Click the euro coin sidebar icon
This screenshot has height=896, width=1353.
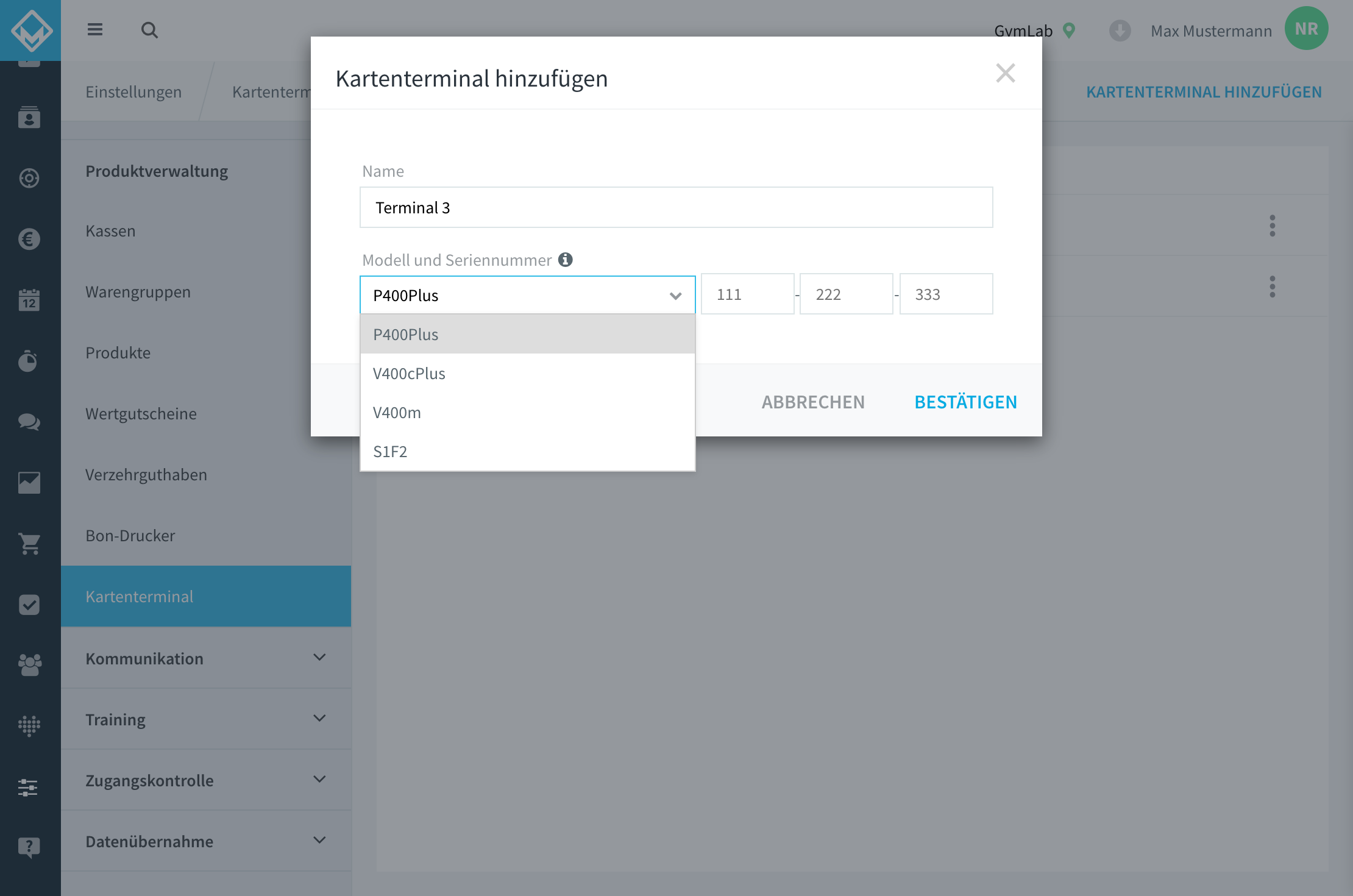(x=29, y=239)
